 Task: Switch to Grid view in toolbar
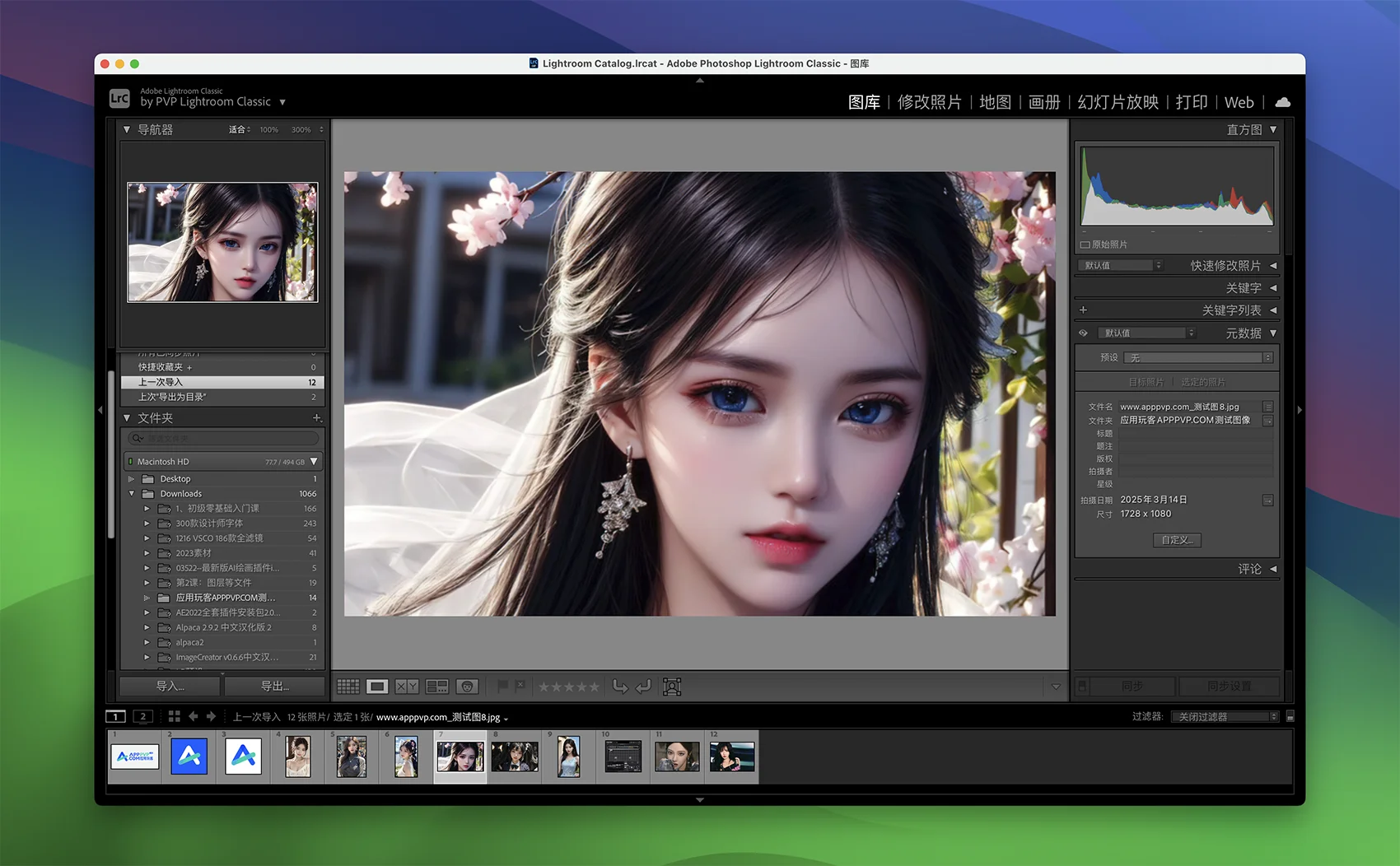tap(348, 687)
